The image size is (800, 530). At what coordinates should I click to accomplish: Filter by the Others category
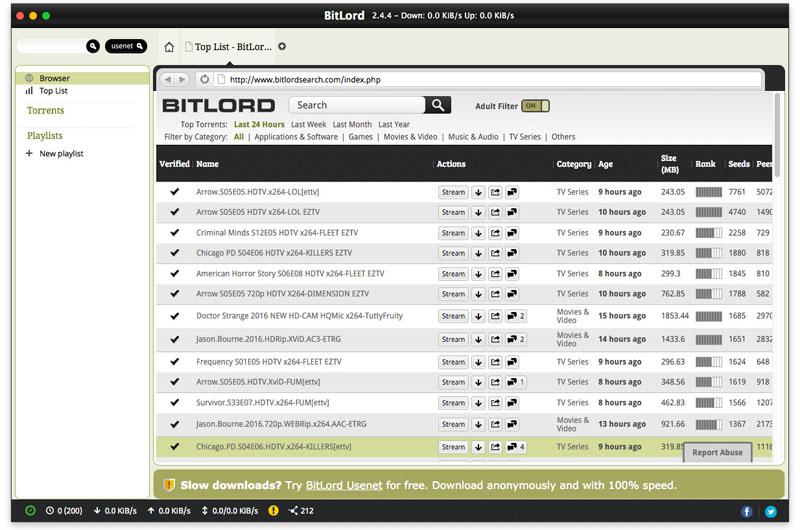pyautogui.click(x=563, y=137)
